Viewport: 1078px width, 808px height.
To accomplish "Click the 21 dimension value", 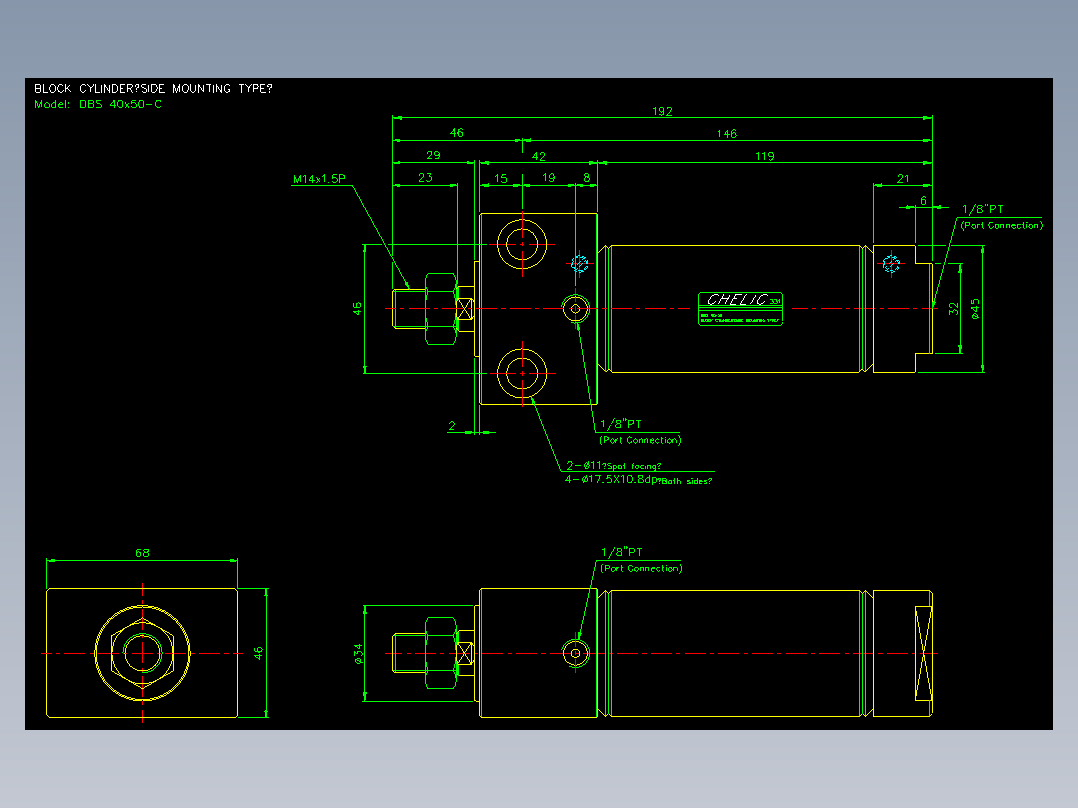I will click(x=903, y=179).
